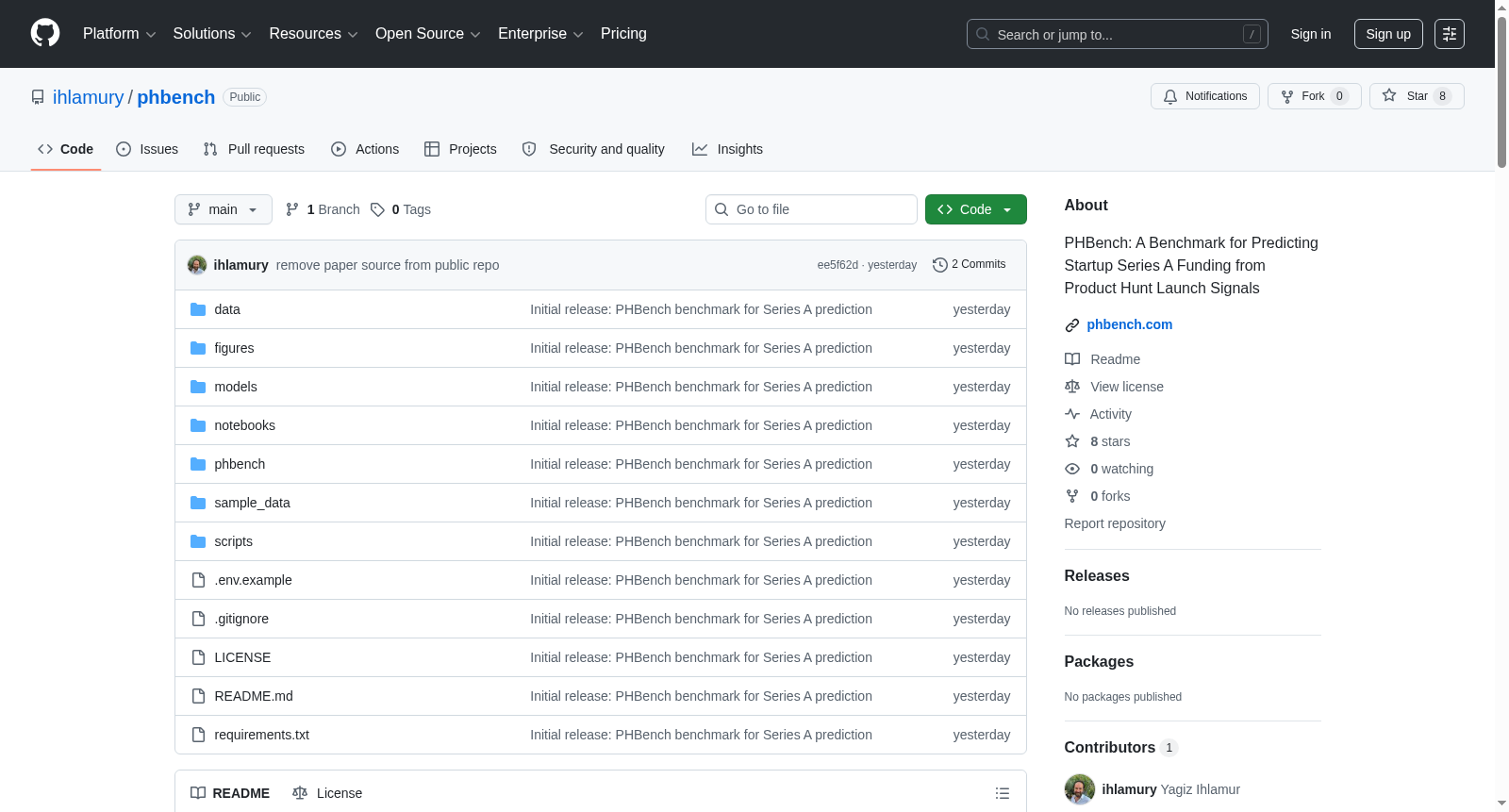Open the main branch selector dropdown
1509x812 pixels.
[x=224, y=209]
